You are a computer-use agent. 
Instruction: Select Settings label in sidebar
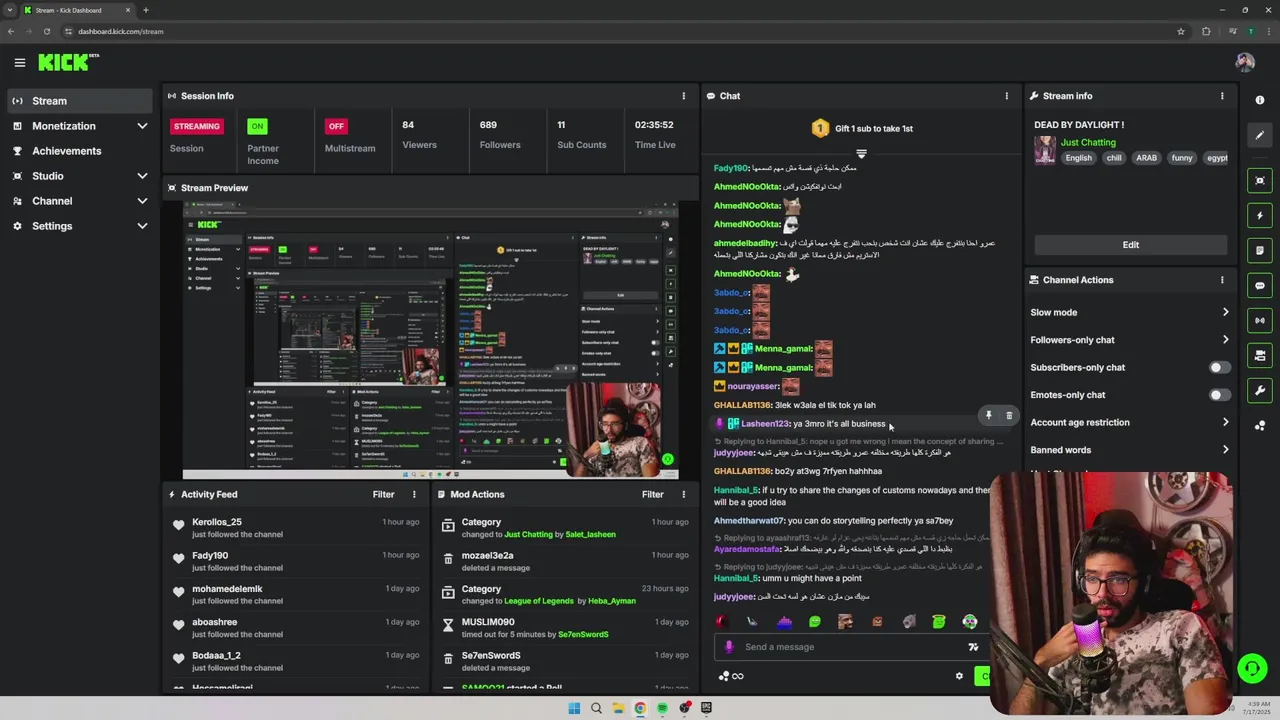(52, 226)
